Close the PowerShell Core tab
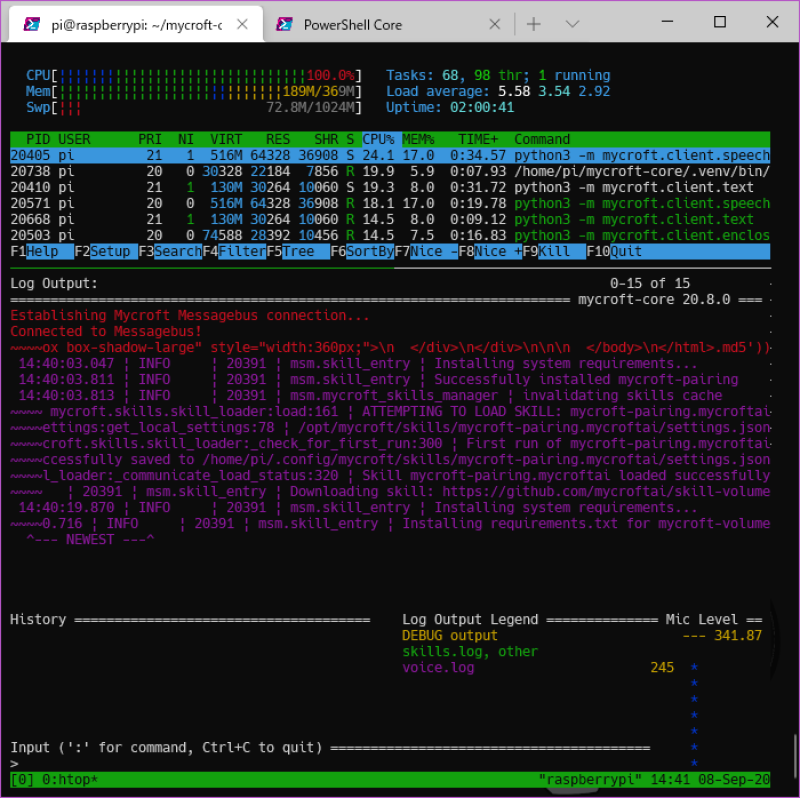 494,24
